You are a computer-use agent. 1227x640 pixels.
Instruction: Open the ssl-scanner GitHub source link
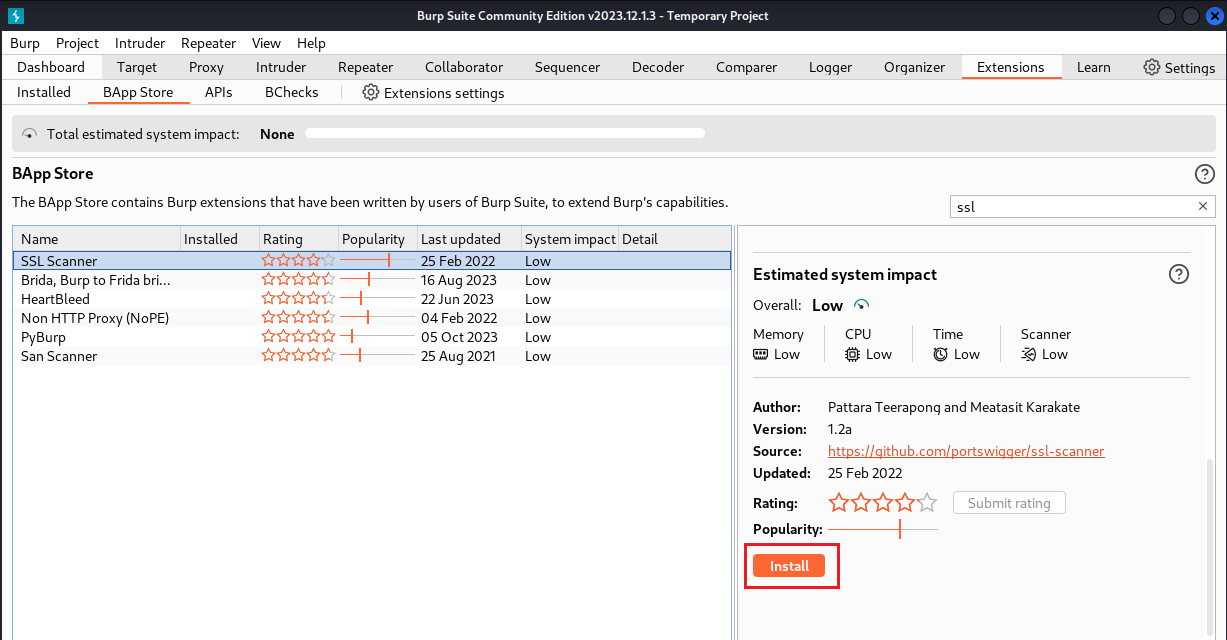[x=966, y=451]
